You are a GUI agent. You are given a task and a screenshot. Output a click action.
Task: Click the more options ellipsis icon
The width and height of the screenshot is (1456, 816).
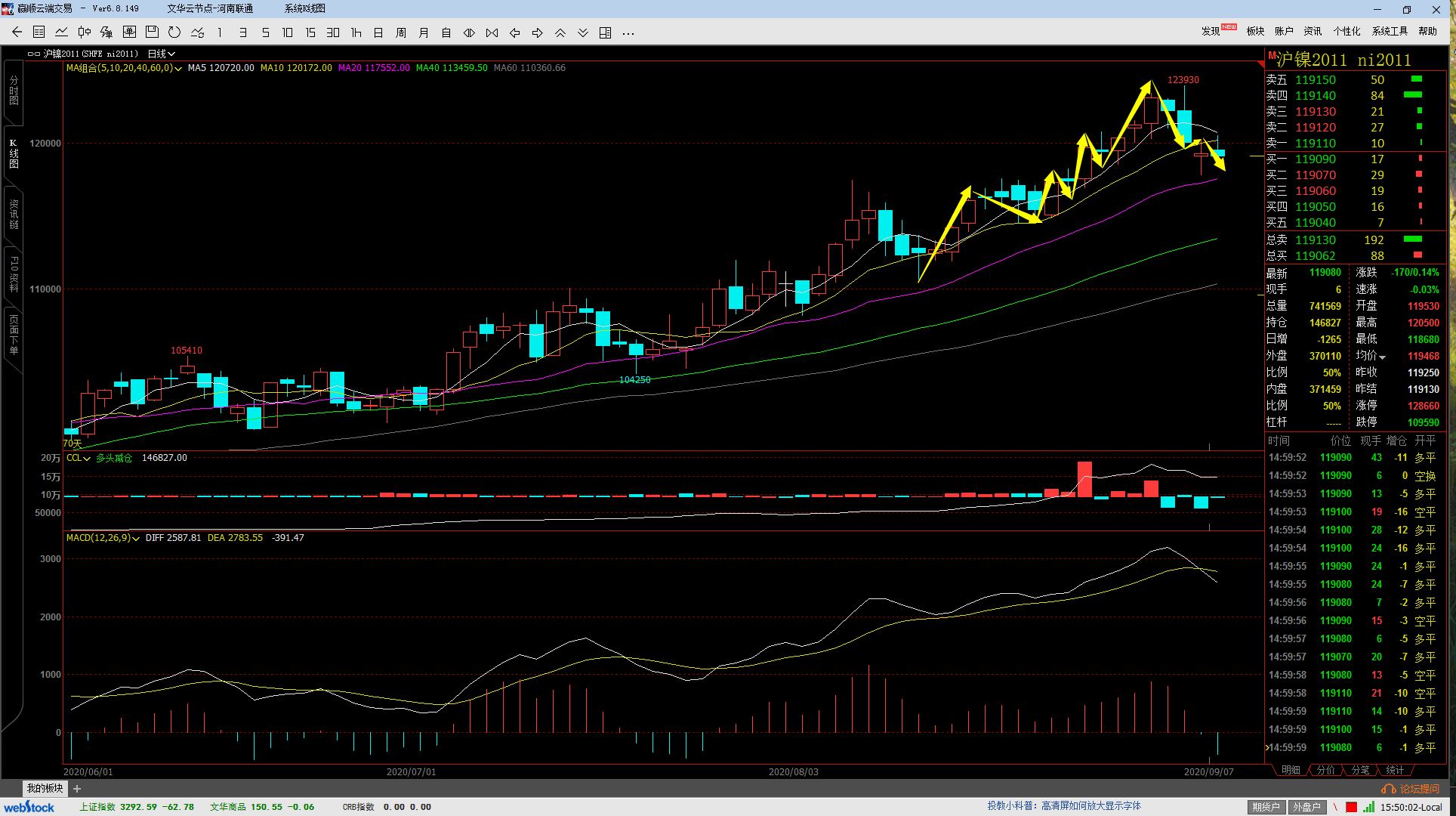[628, 32]
